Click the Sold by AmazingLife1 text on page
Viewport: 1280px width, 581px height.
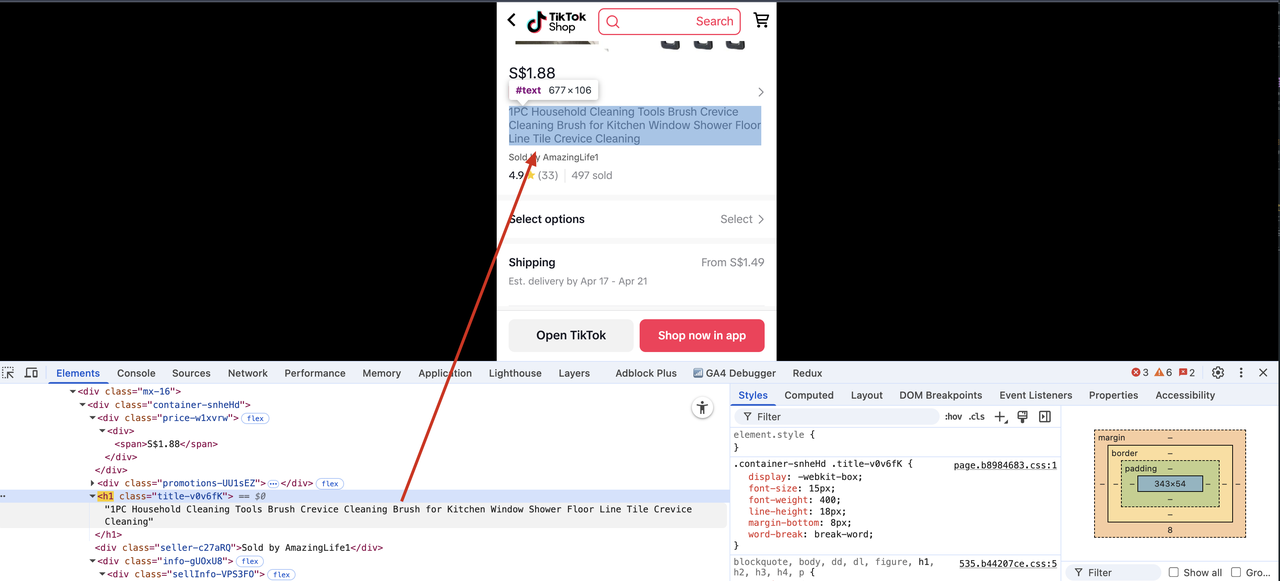pyautogui.click(x=553, y=157)
